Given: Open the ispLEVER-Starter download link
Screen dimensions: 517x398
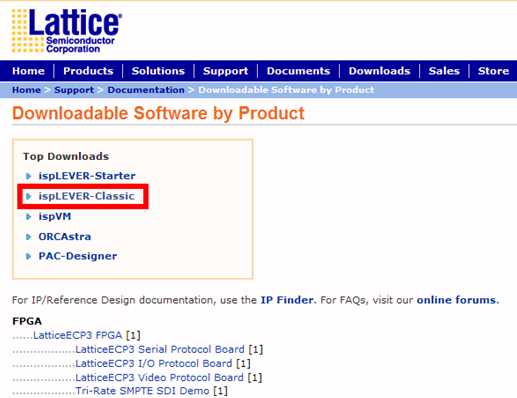Looking at the screenshot, I should pyautogui.click(x=87, y=176).
